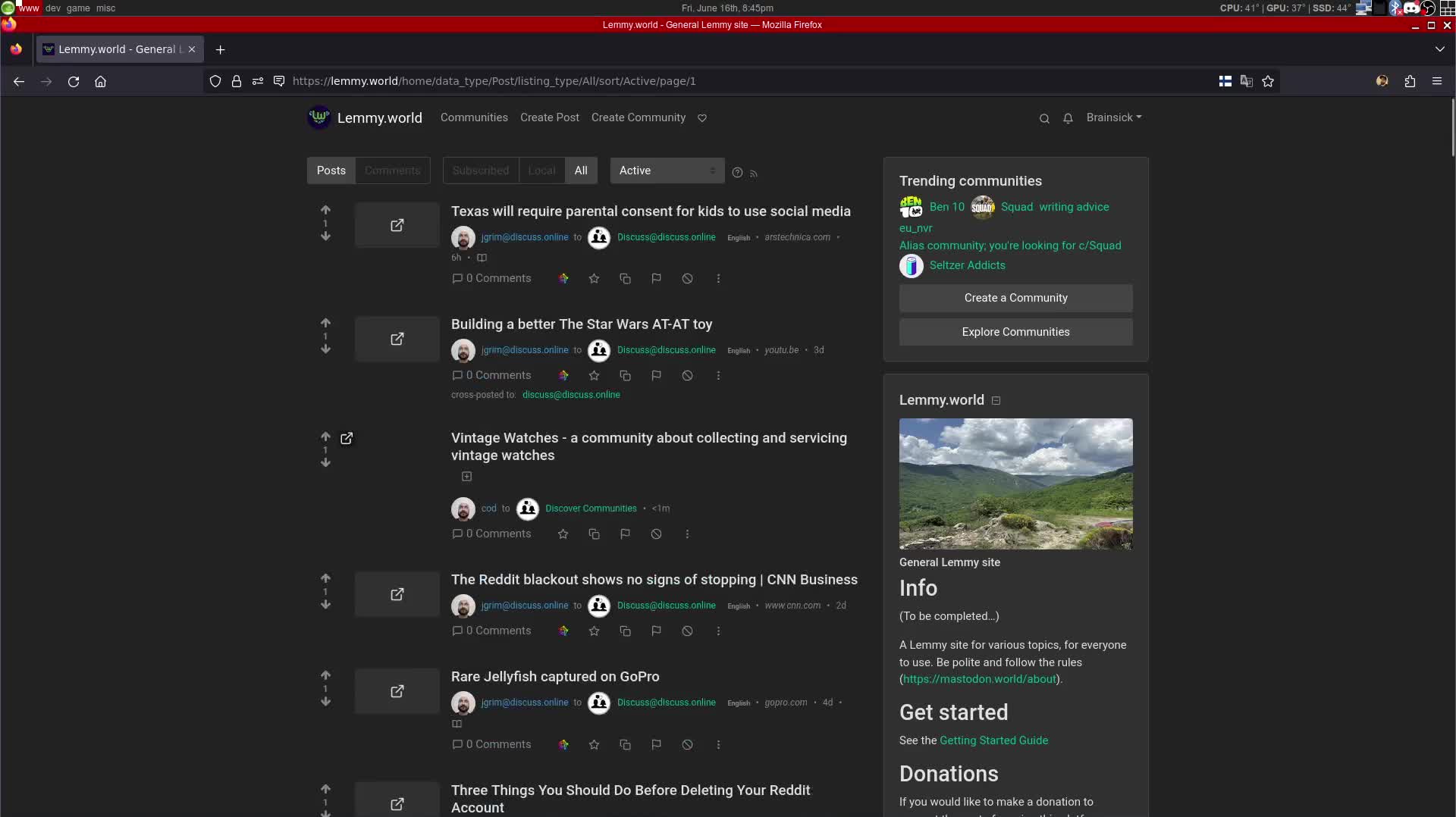This screenshot has height=817, width=1456.
Task: Block icon on Rare Jellyfish post
Action: coord(687,745)
